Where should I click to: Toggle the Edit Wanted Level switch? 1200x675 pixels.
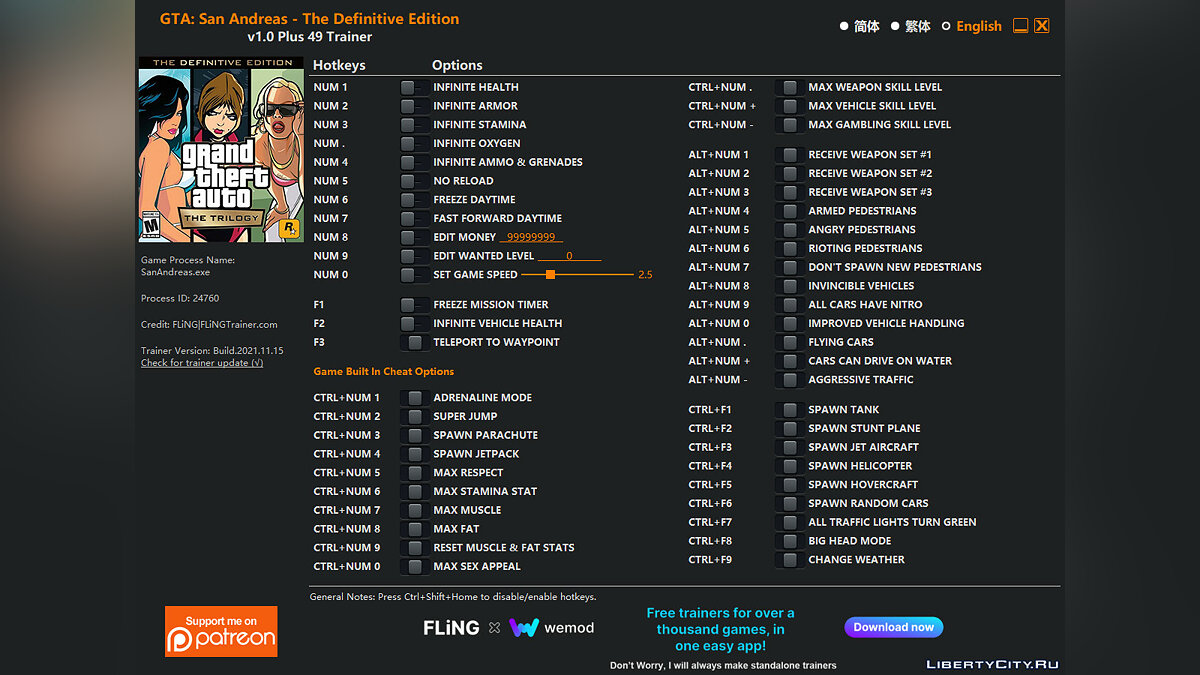coord(414,256)
